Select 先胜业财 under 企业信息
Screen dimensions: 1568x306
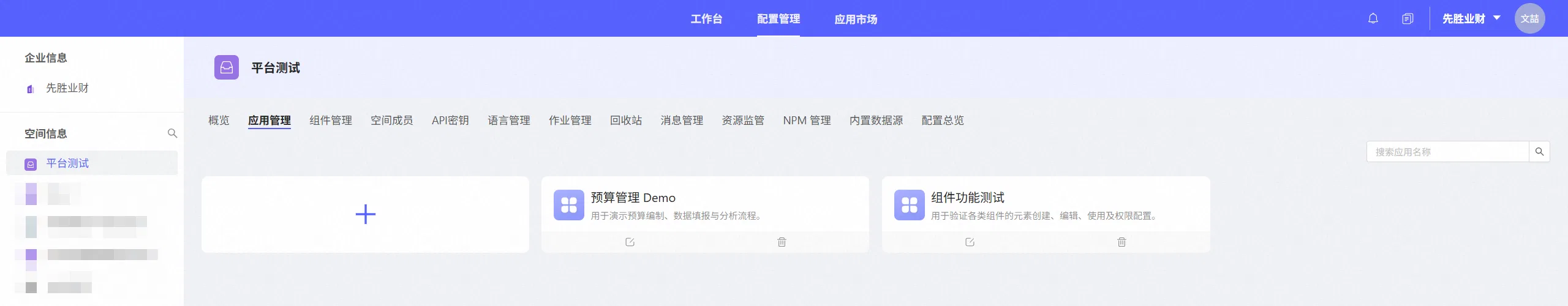point(67,88)
